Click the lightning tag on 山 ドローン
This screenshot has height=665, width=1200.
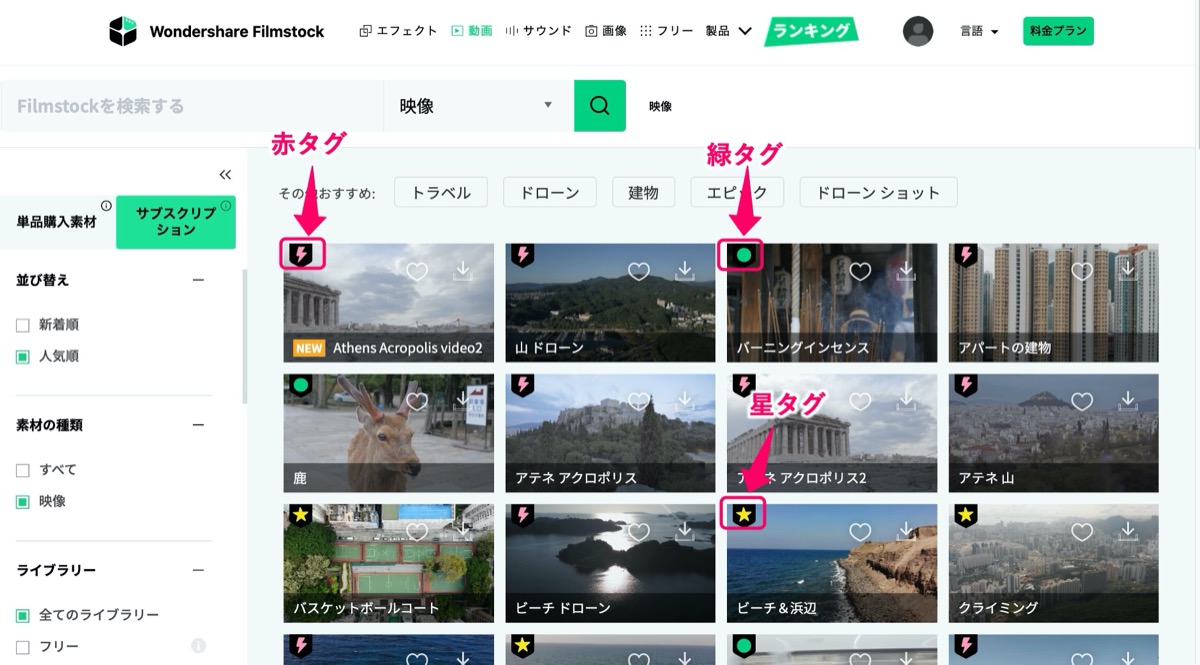pos(523,255)
